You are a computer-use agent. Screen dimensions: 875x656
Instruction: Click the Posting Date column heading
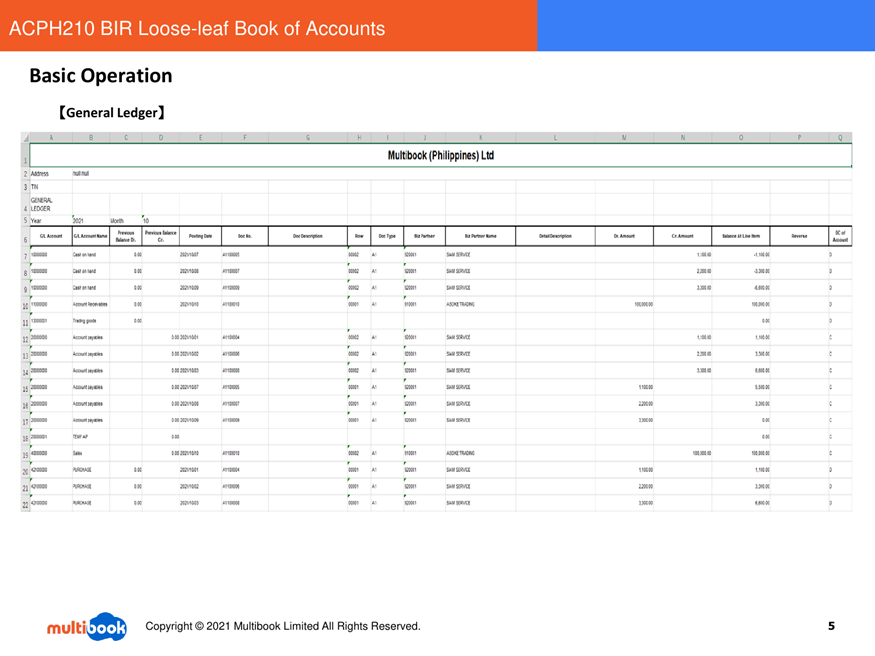pyautogui.click(x=200, y=237)
